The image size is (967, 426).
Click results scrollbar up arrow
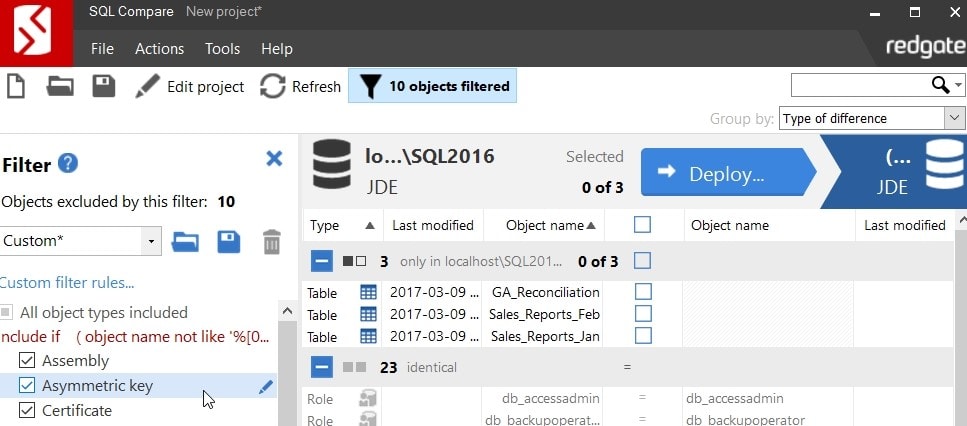961,219
